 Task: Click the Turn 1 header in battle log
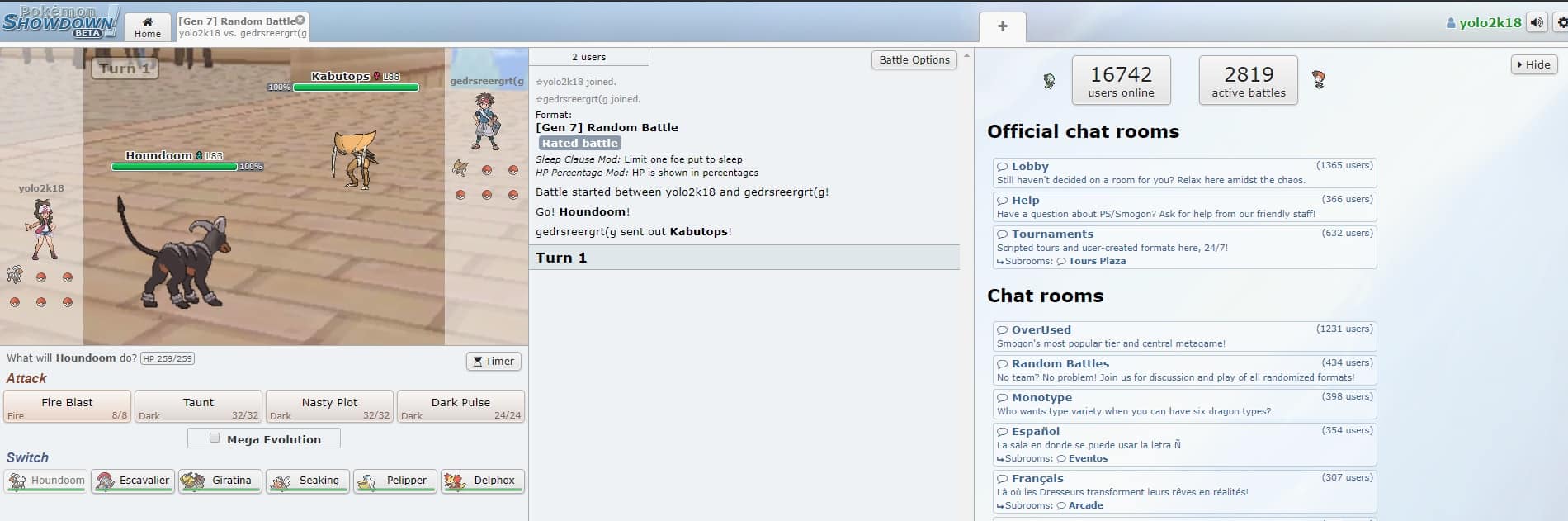[x=744, y=258]
